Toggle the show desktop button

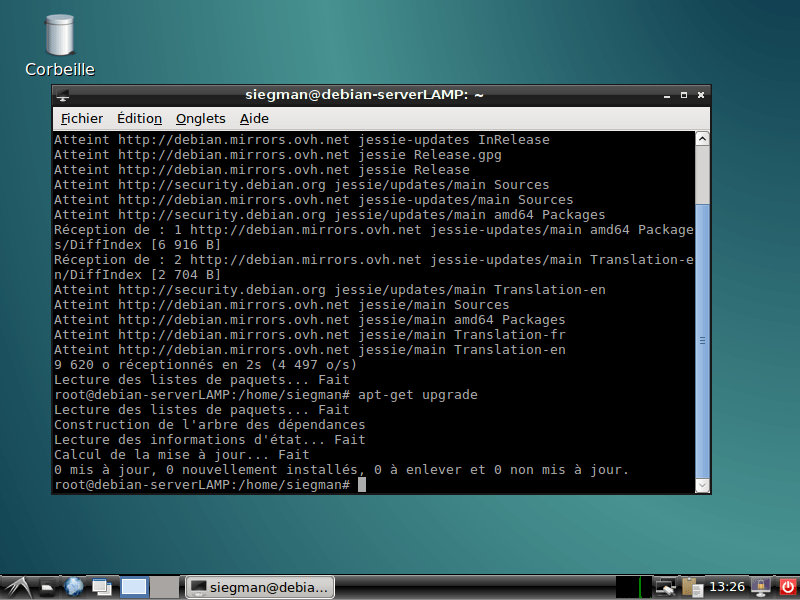102,587
